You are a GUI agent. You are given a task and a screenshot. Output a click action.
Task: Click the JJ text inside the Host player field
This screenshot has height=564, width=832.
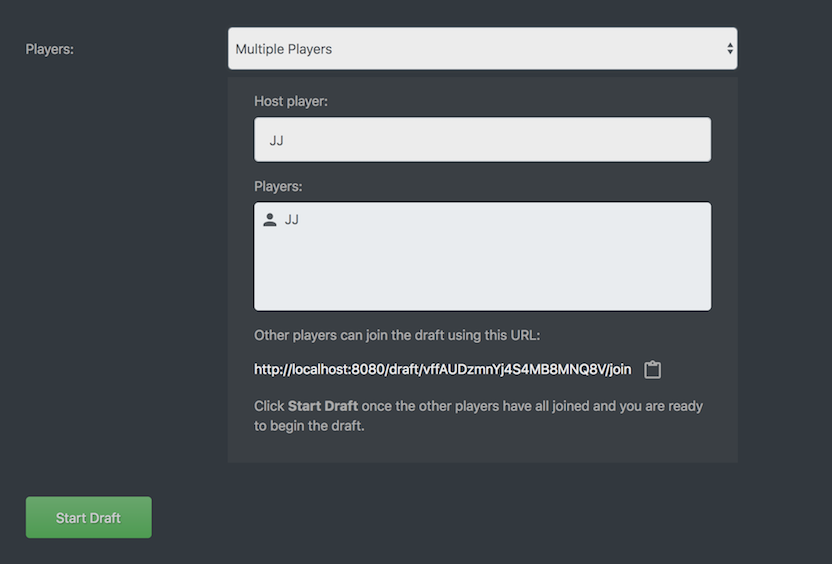click(276, 140)
